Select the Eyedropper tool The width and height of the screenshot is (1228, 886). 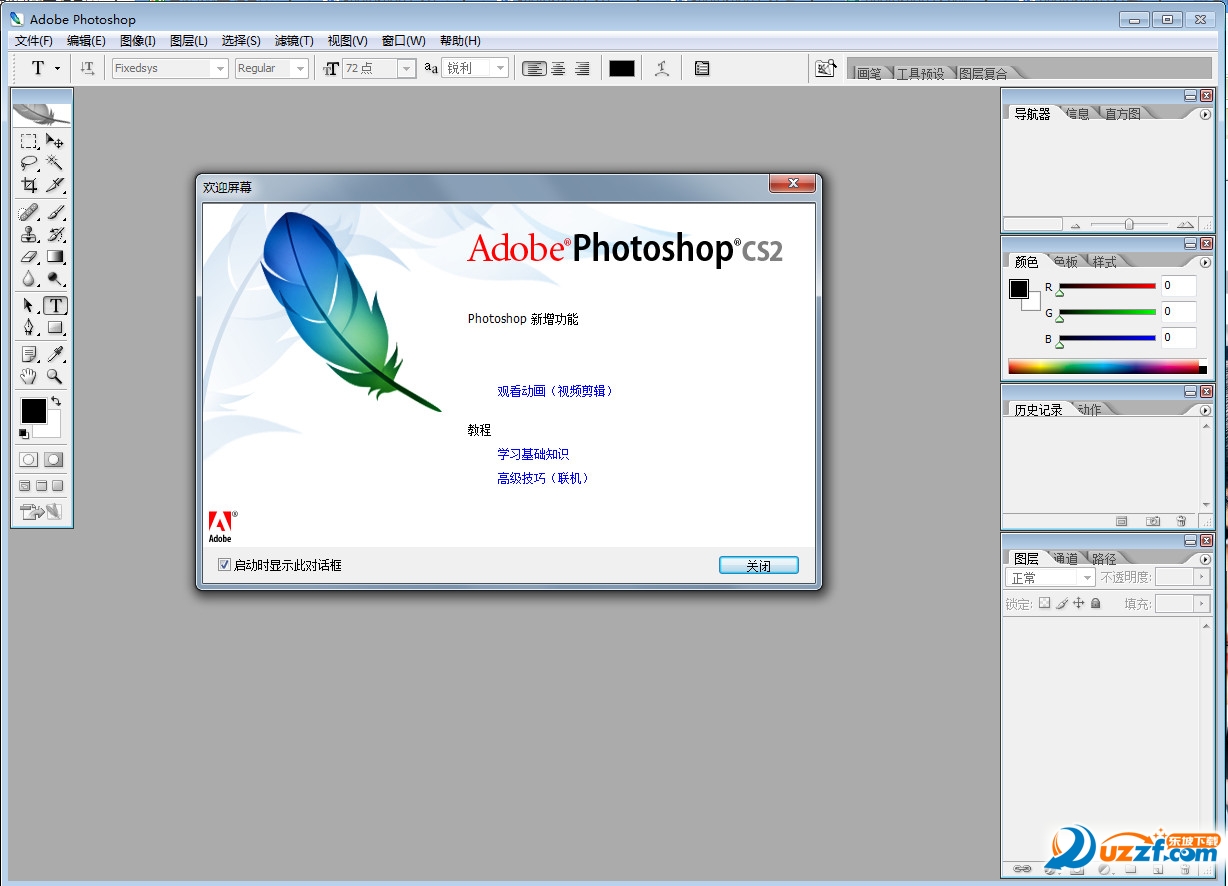pyautogui.click(x=55, y=354)
